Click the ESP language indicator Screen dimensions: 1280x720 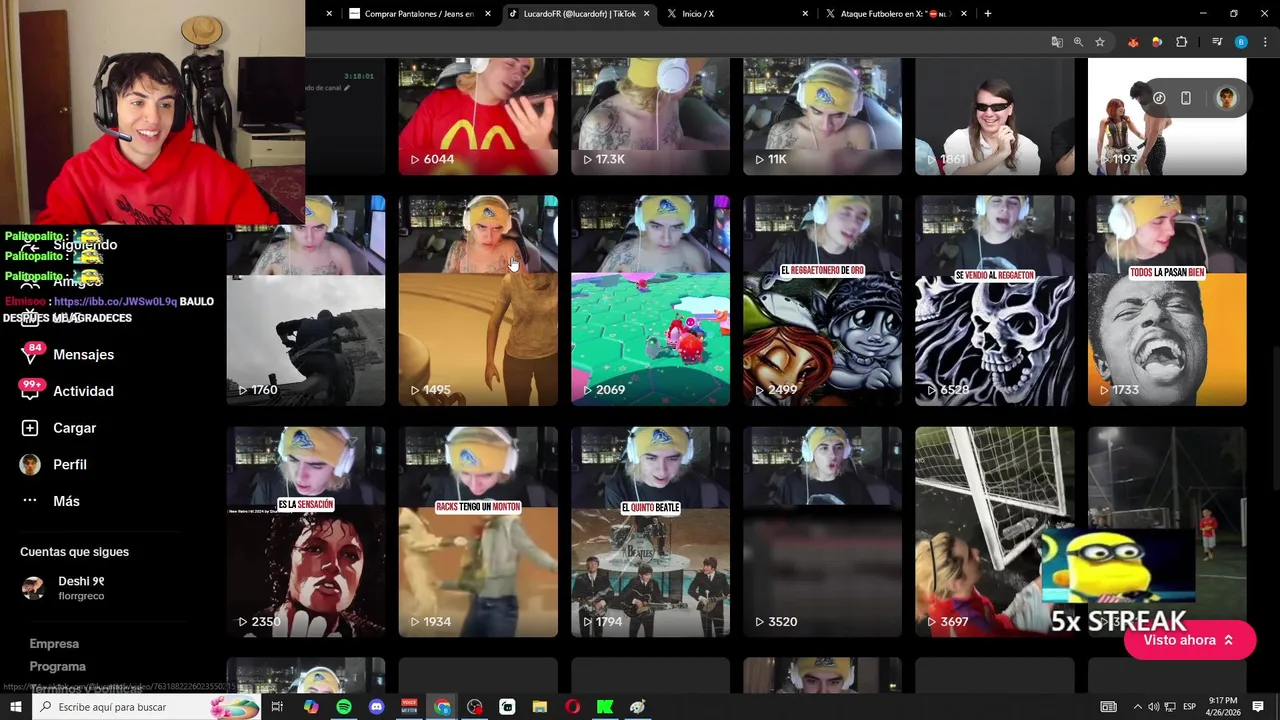pyautogui.click(x=1190, y=707)
